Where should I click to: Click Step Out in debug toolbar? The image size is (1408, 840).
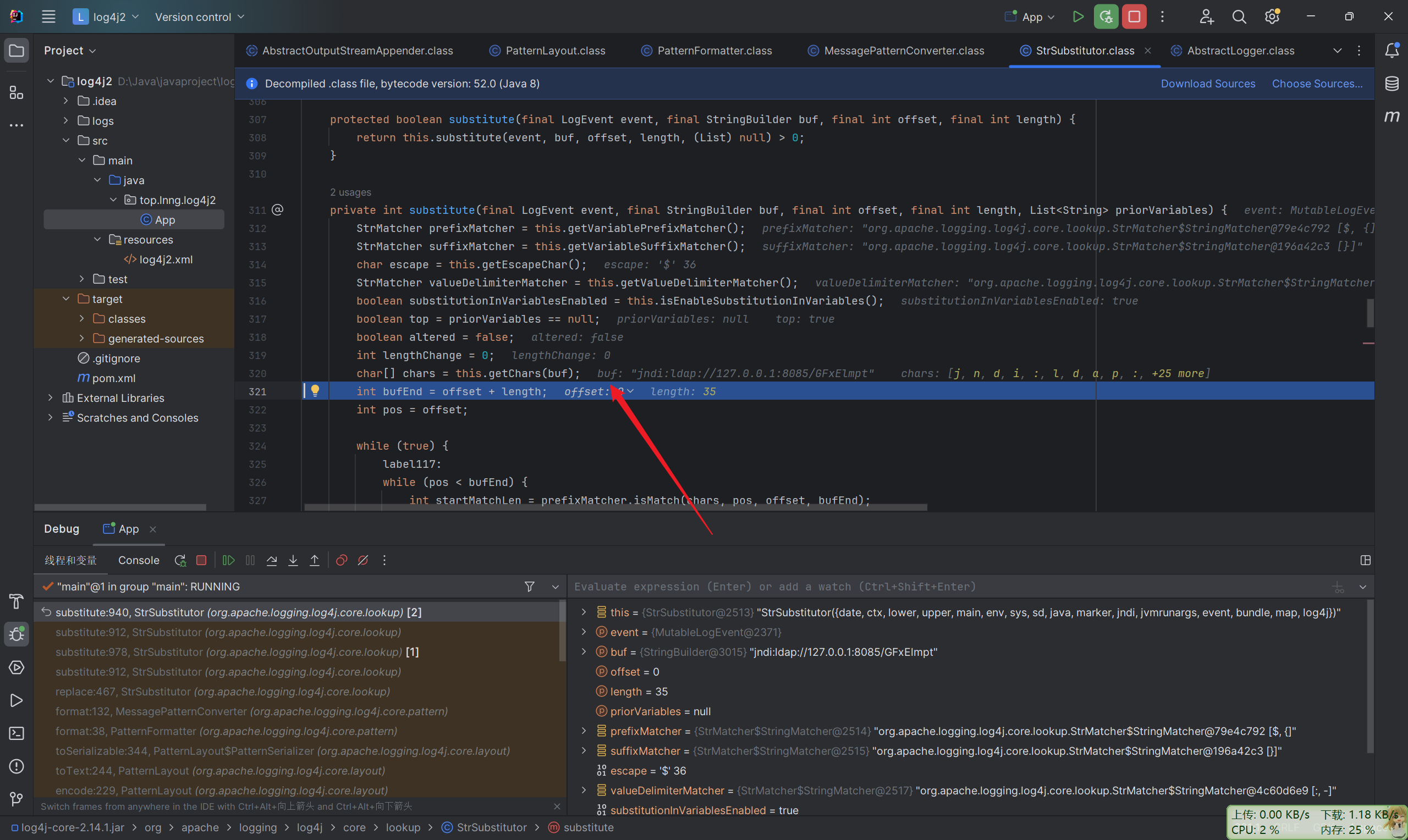[x=315, y=560]
